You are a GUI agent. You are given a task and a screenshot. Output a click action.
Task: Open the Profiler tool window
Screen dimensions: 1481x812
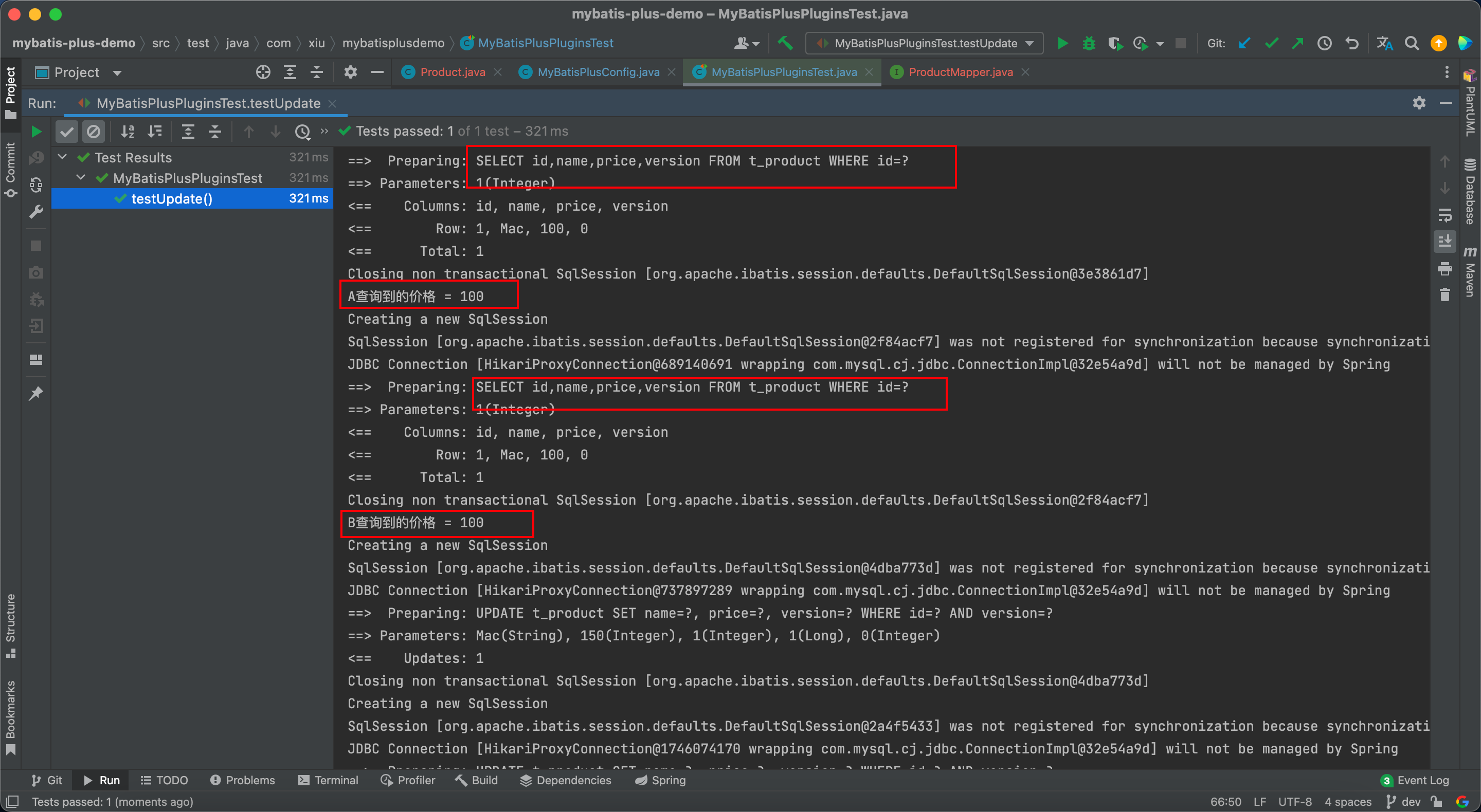[x=408, y=780]
